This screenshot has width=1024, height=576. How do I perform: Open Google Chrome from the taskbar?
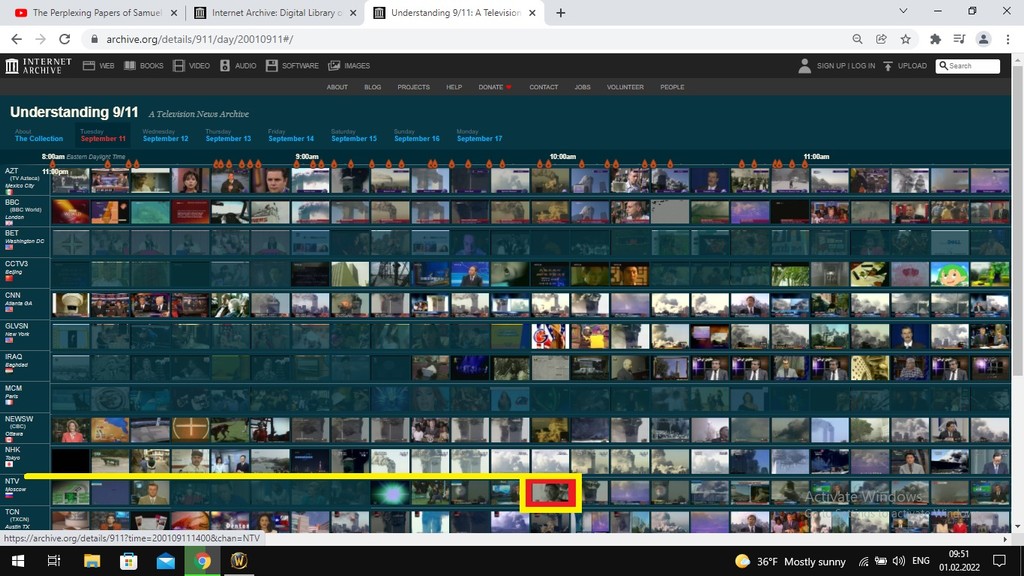[x=203, y=561]
